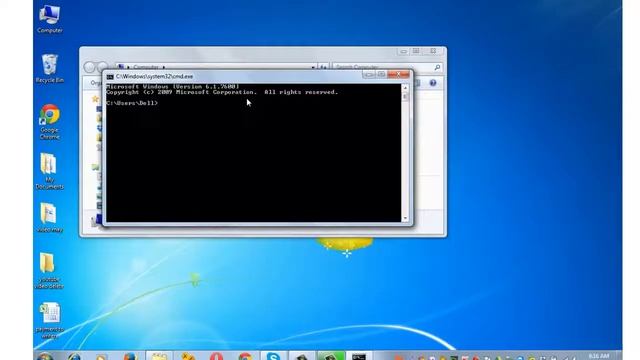Image resolution: width=640 pixels, height=360 pixels.
Task: Open Skype from the taskbar
Action: (273, 356)
